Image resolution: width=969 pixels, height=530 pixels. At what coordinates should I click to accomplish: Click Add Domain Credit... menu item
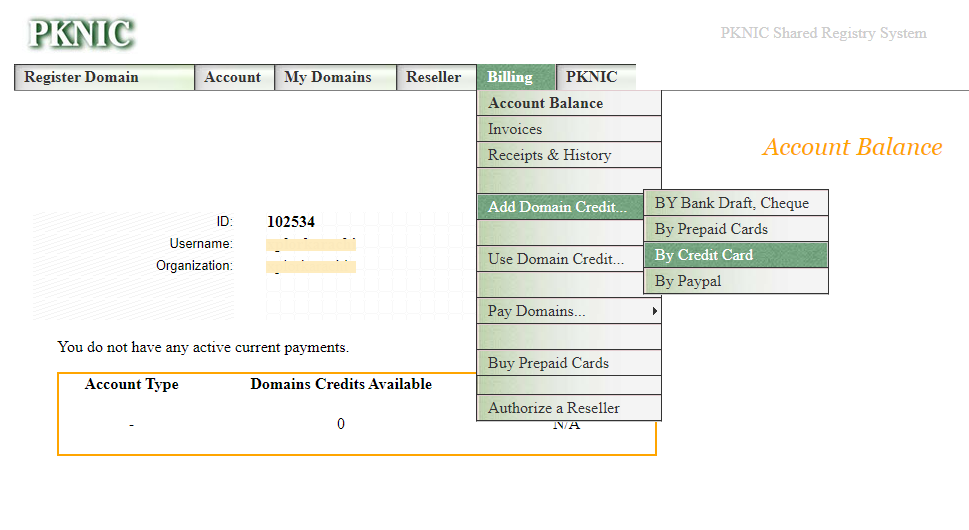pyautogui.click(x=561, y=207)
